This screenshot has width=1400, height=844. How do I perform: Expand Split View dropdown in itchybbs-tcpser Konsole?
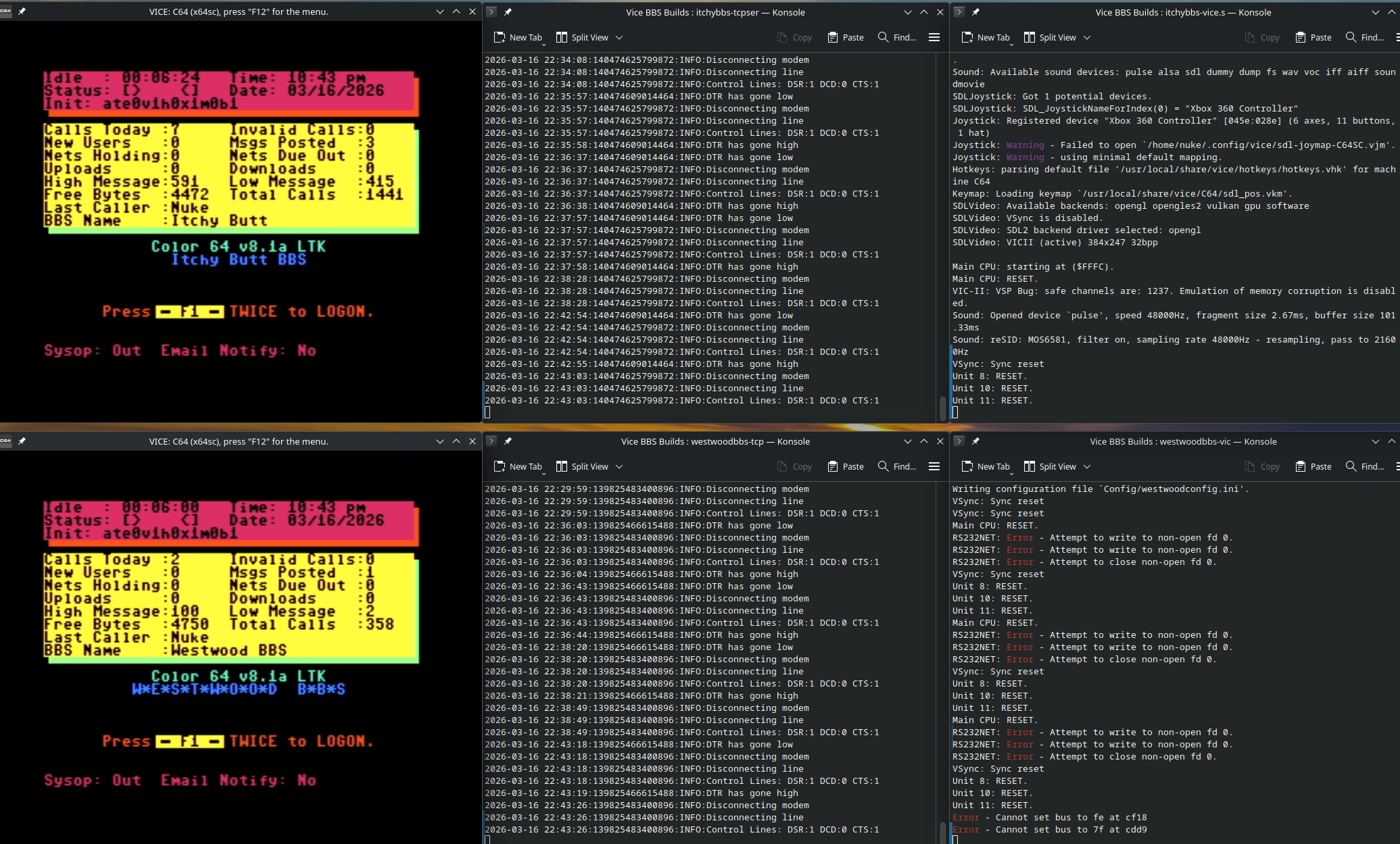619,37
